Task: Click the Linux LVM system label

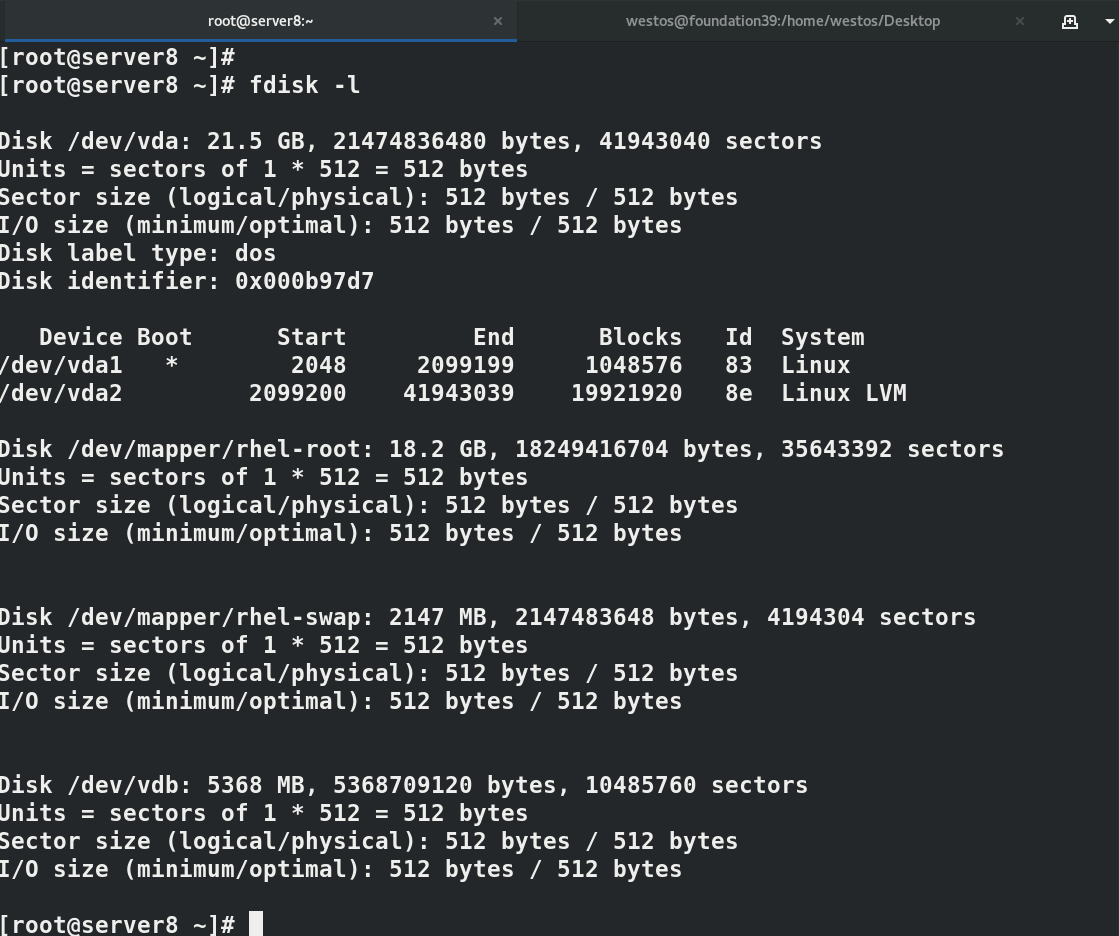Action: tap(844, 393)
